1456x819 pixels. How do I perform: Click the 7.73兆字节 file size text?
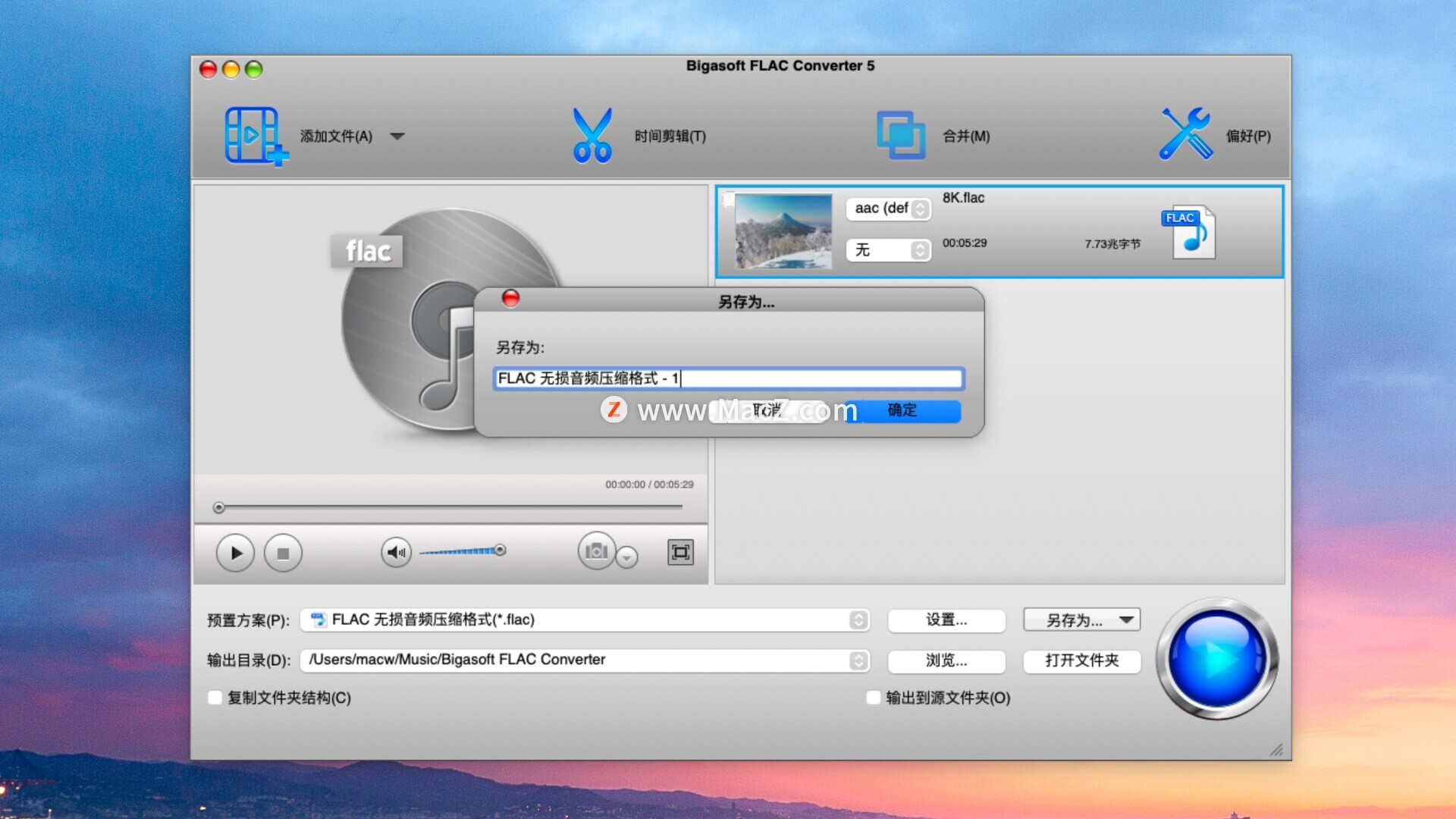point(1112,244)
